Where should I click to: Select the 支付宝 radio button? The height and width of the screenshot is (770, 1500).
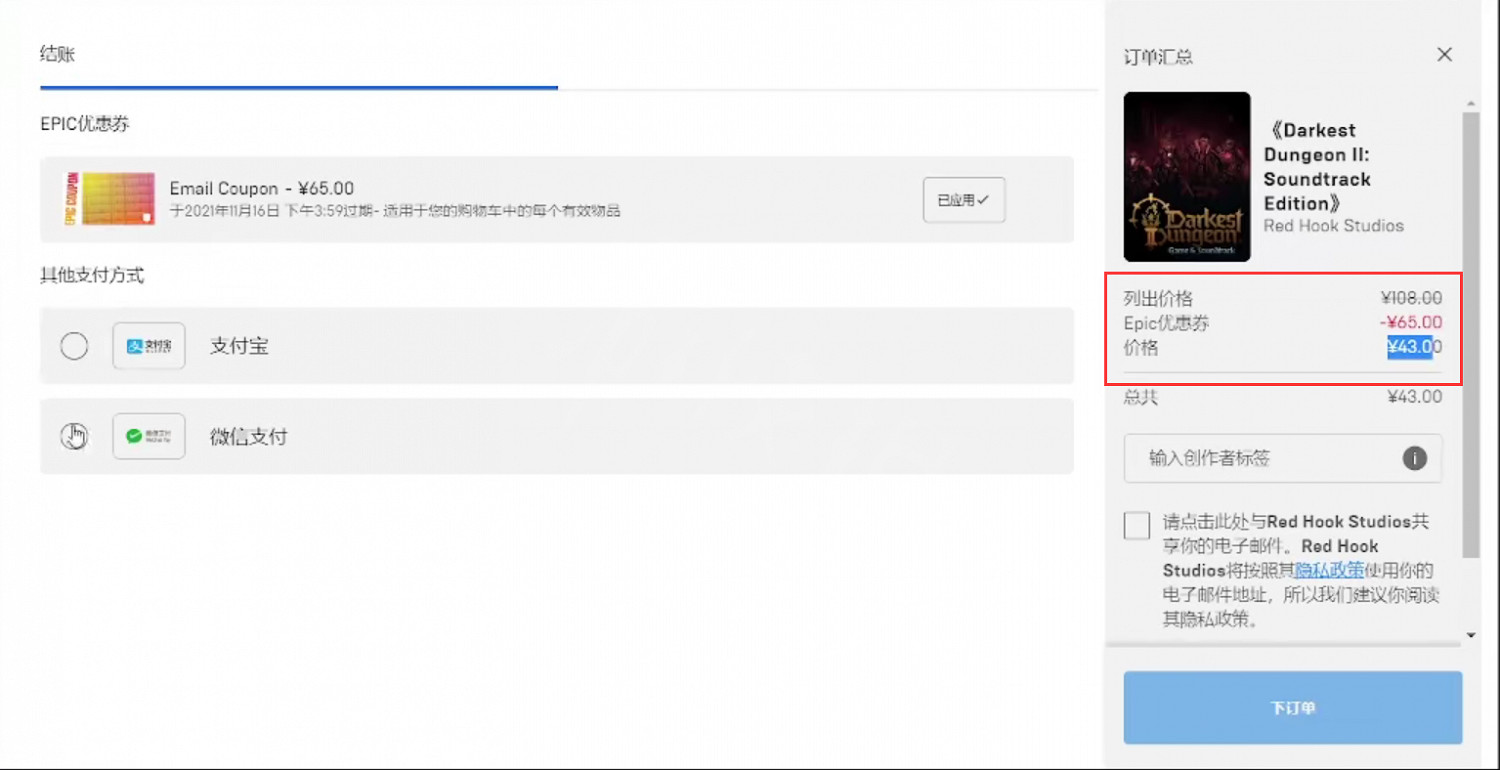(74, 346)
